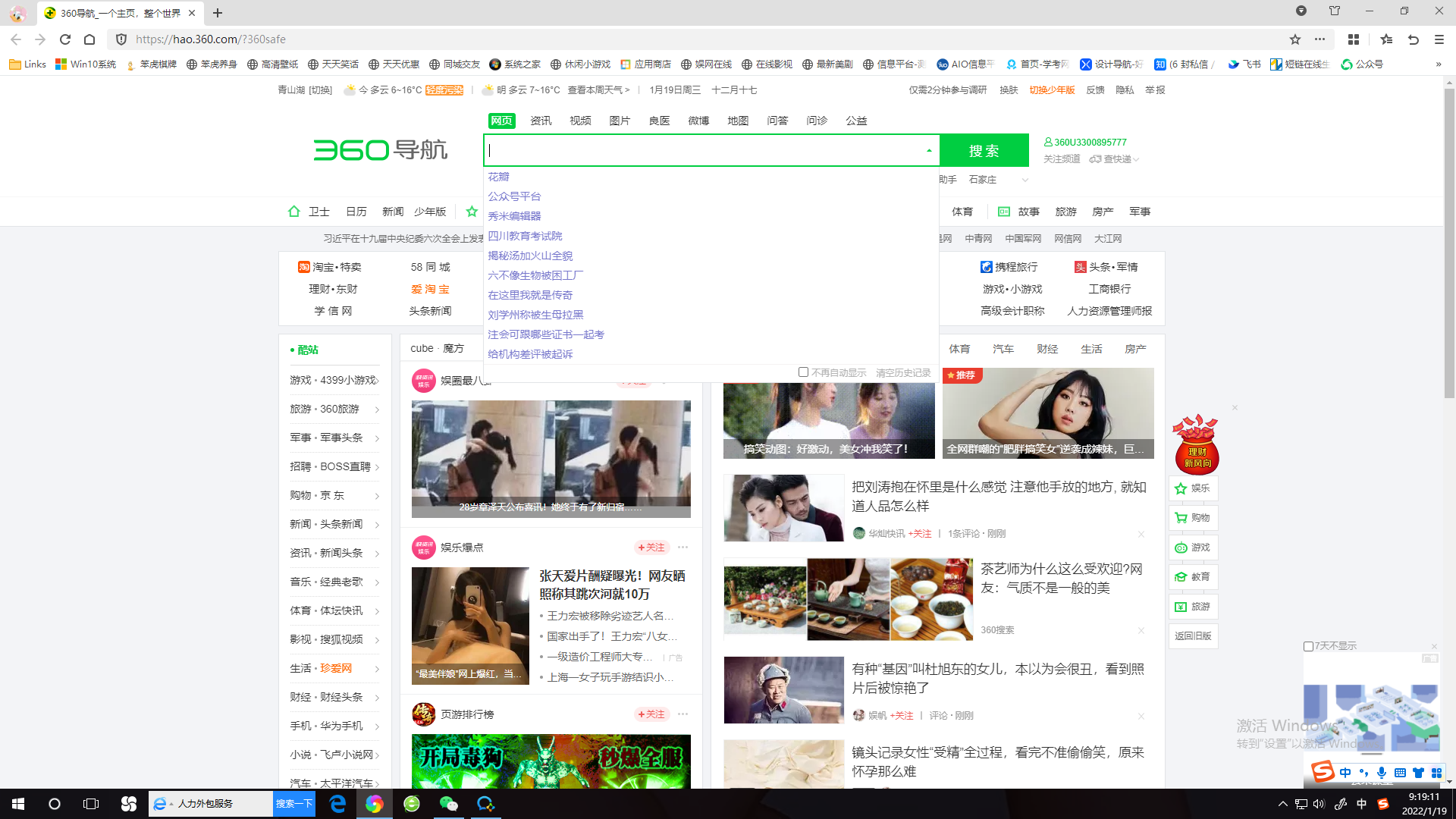1456x819 pixels.
Task: Open the browser home page
Action: 89,39
